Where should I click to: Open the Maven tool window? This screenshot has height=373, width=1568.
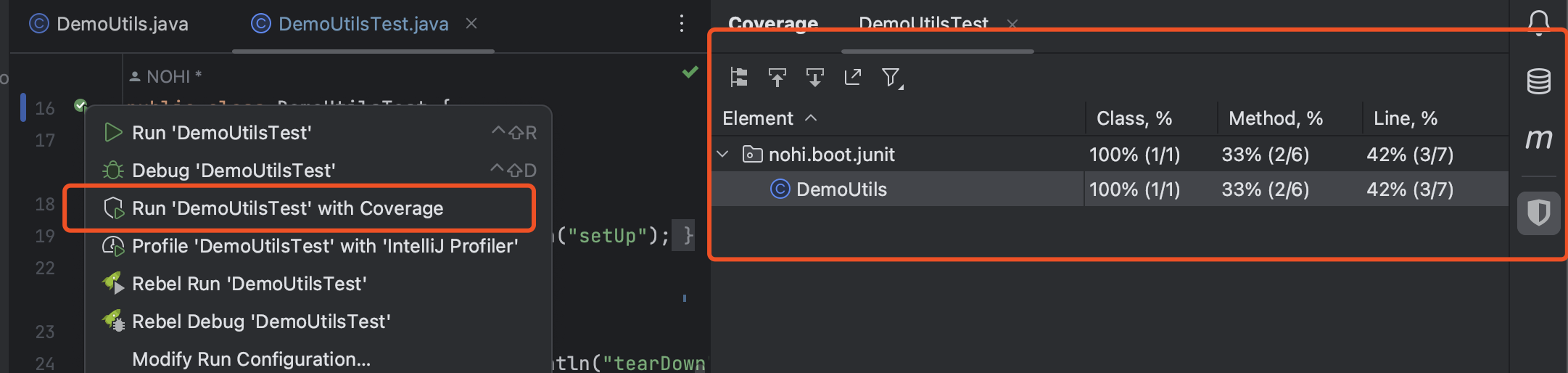[x=1538, y=138]
